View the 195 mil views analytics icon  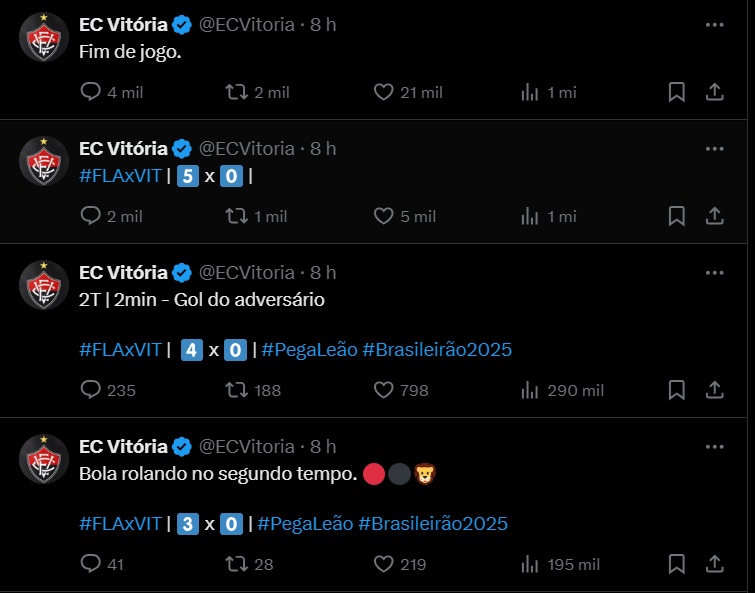click(530, 564)
